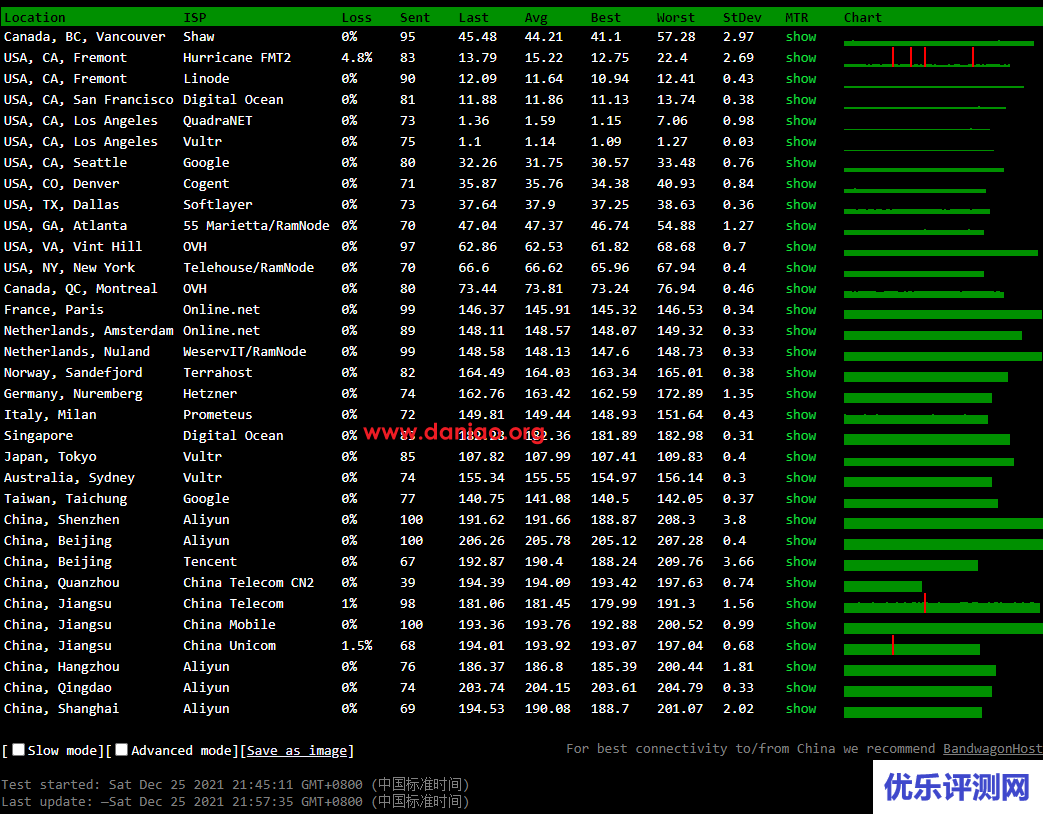
Task: Show MTR for Norway Sandefjord Terrahost
Action: [x=801, y=372]
